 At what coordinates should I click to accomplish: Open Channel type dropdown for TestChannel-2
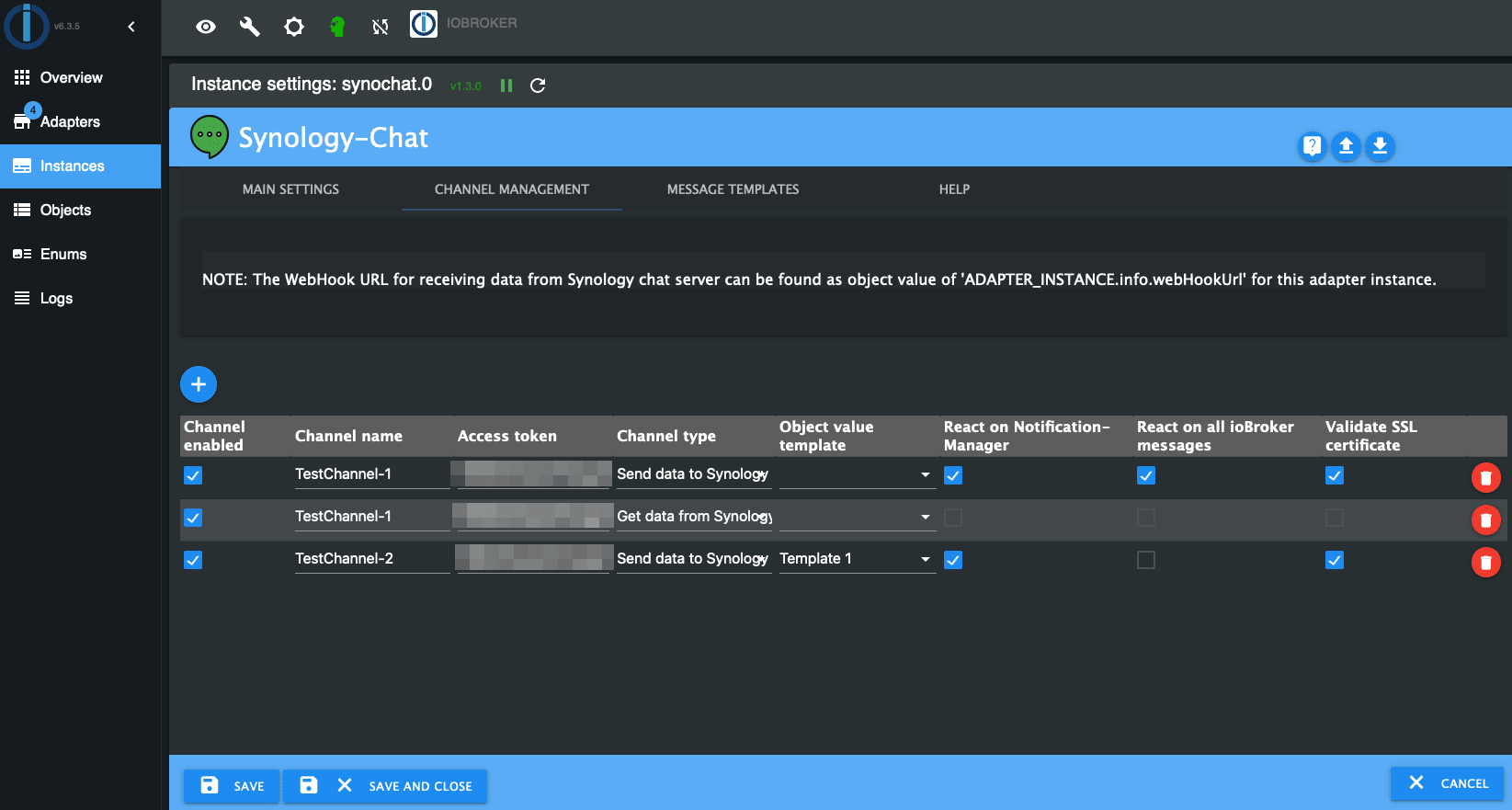(x=694, y=559)
